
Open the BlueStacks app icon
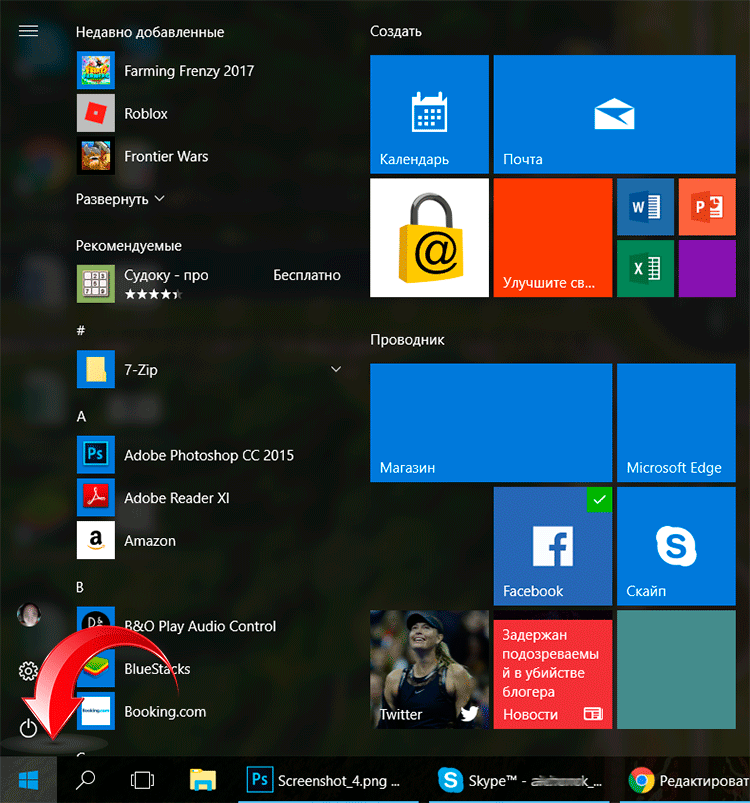[x=96, y=668]
